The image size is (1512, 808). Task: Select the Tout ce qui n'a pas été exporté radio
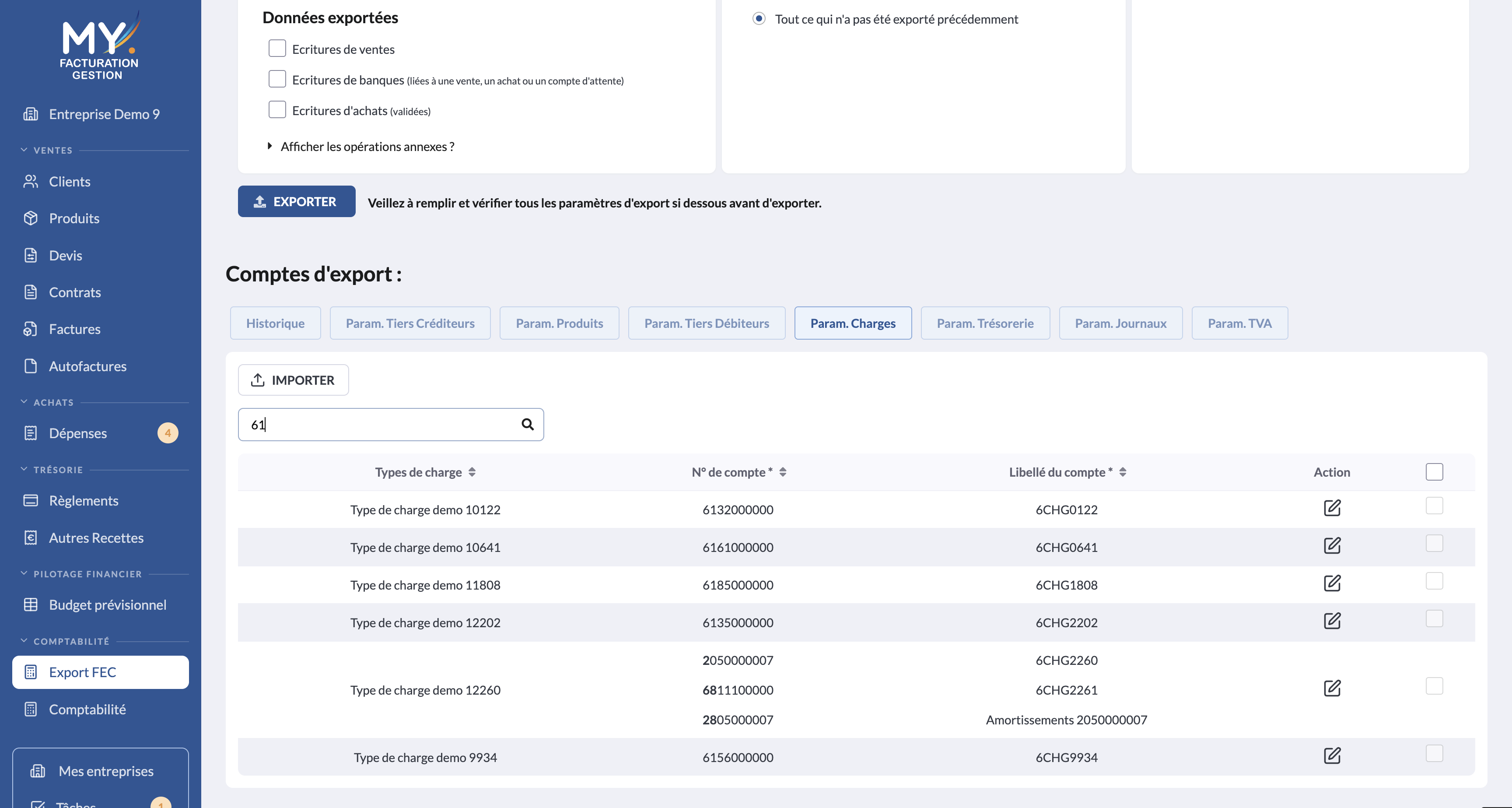pos(759,18)
